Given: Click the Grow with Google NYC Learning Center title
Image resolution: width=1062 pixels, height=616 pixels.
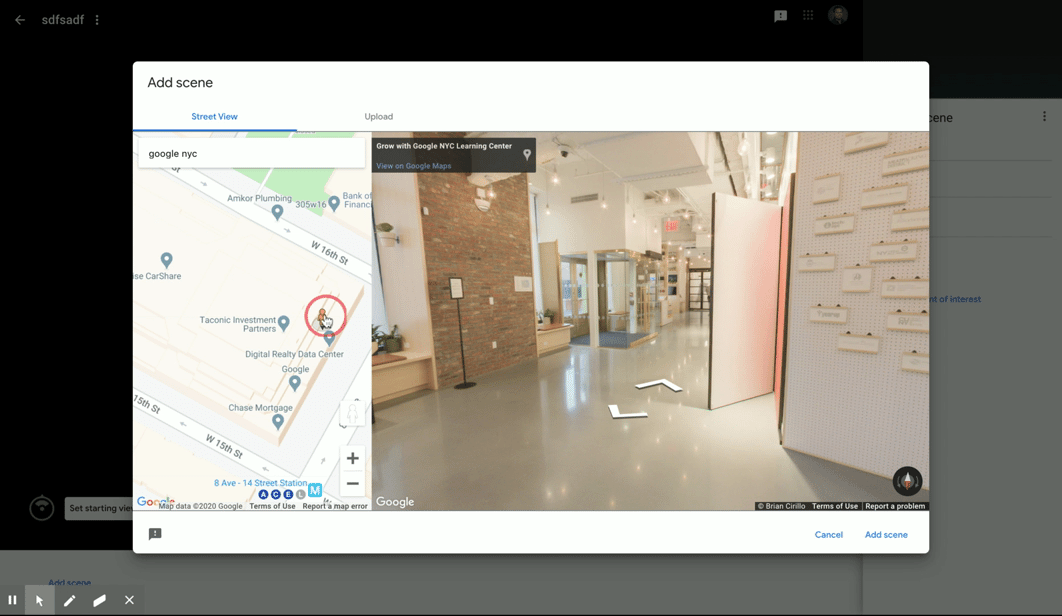Looking at the screenshot, I should click(x=444, y=146).
